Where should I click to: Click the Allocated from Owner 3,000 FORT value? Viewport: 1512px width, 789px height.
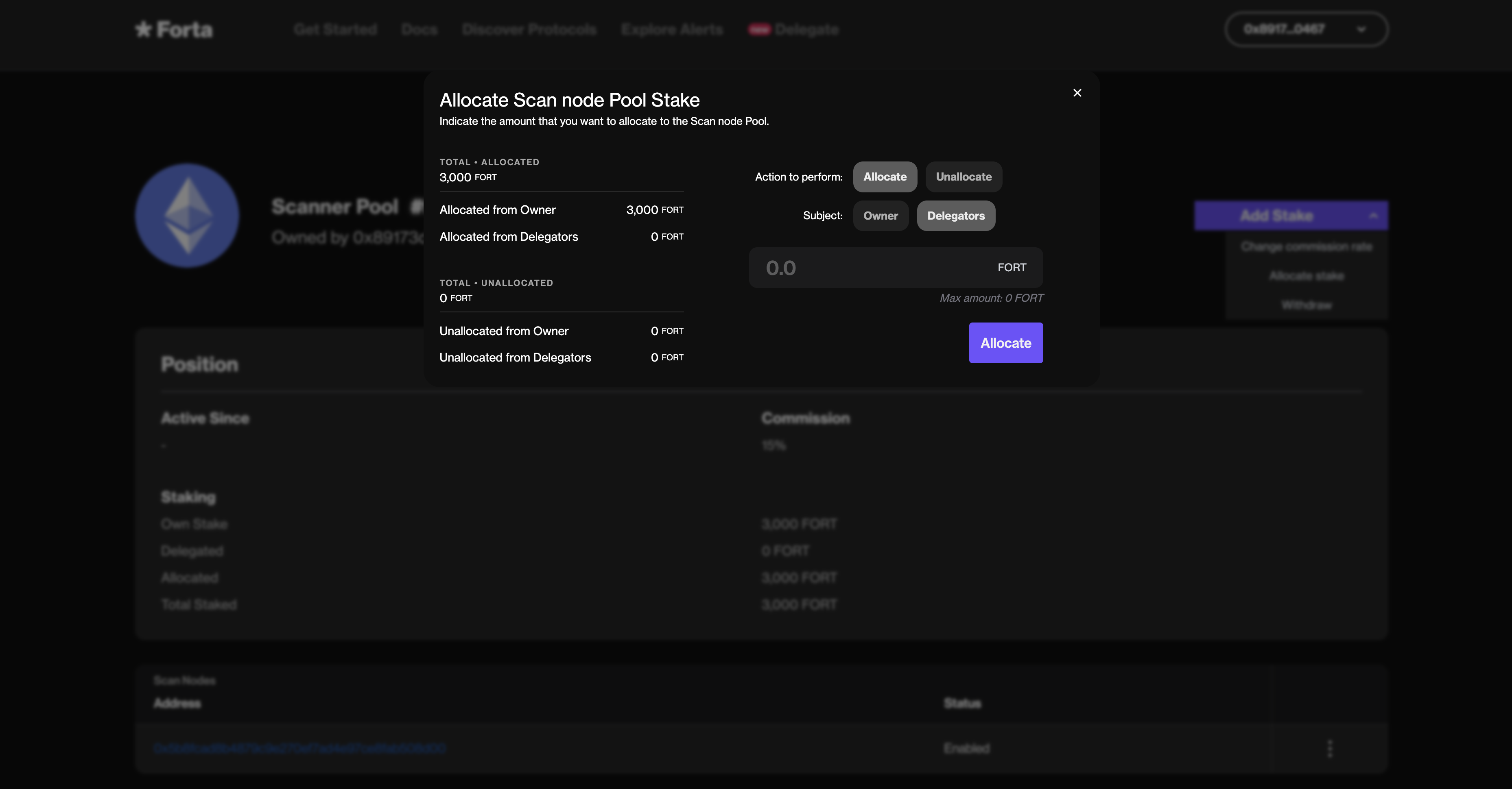pyautogui.click(x=654, y=210)
